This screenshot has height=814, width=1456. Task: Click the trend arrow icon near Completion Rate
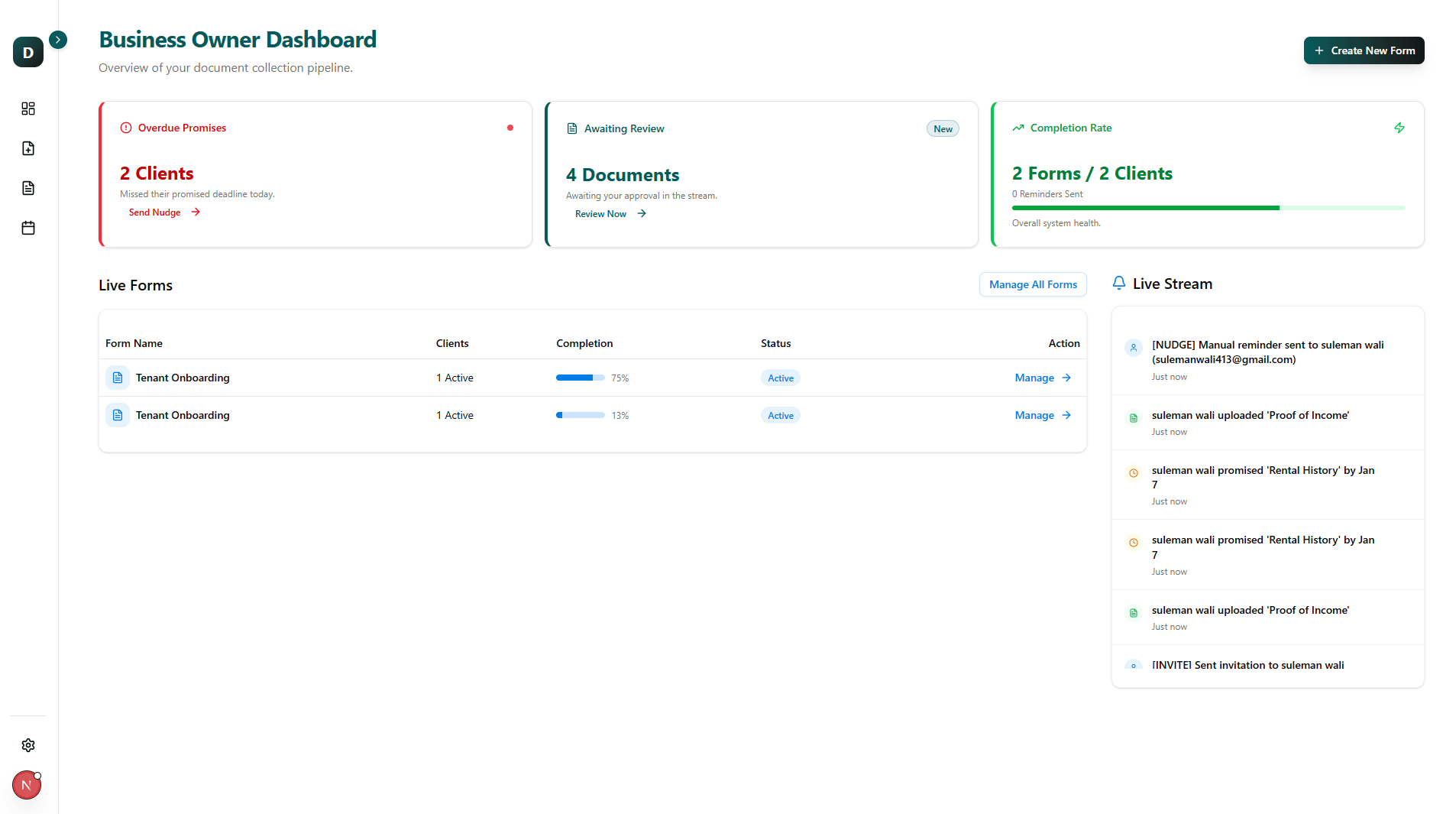coord(1018,128)
